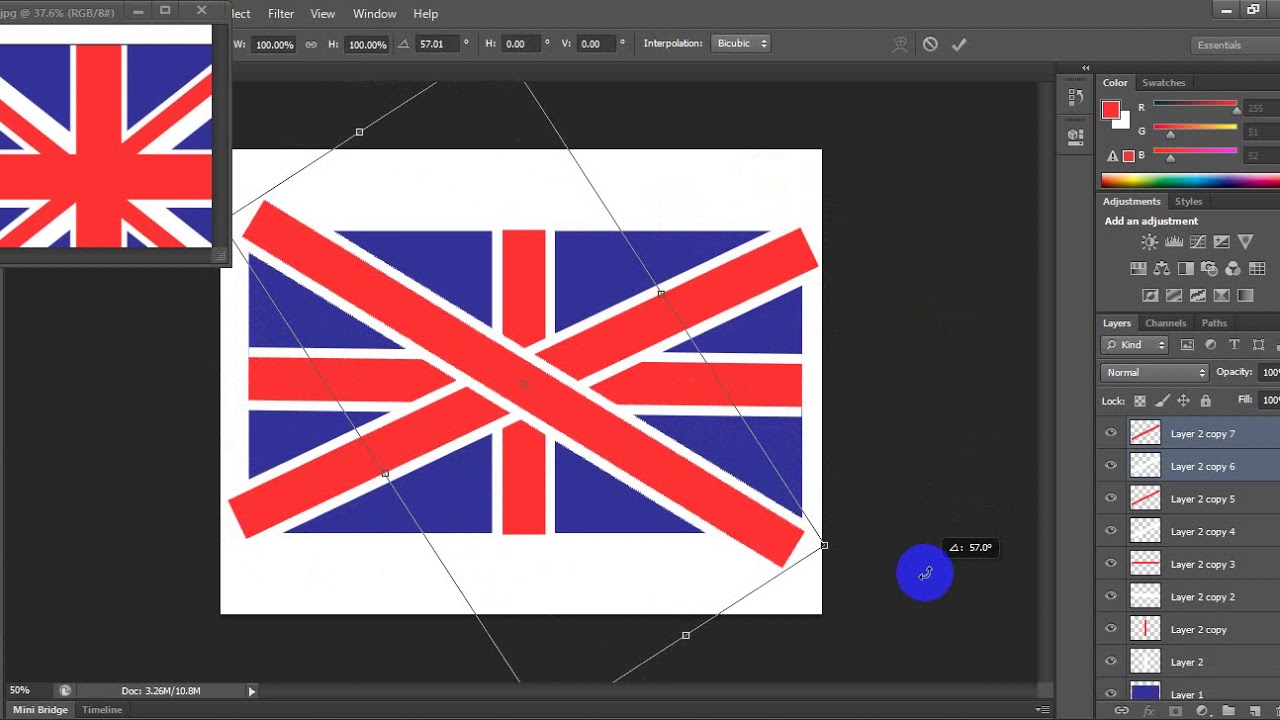
Task: Open the fx layer styles menu
Action: pos(1149,711)
